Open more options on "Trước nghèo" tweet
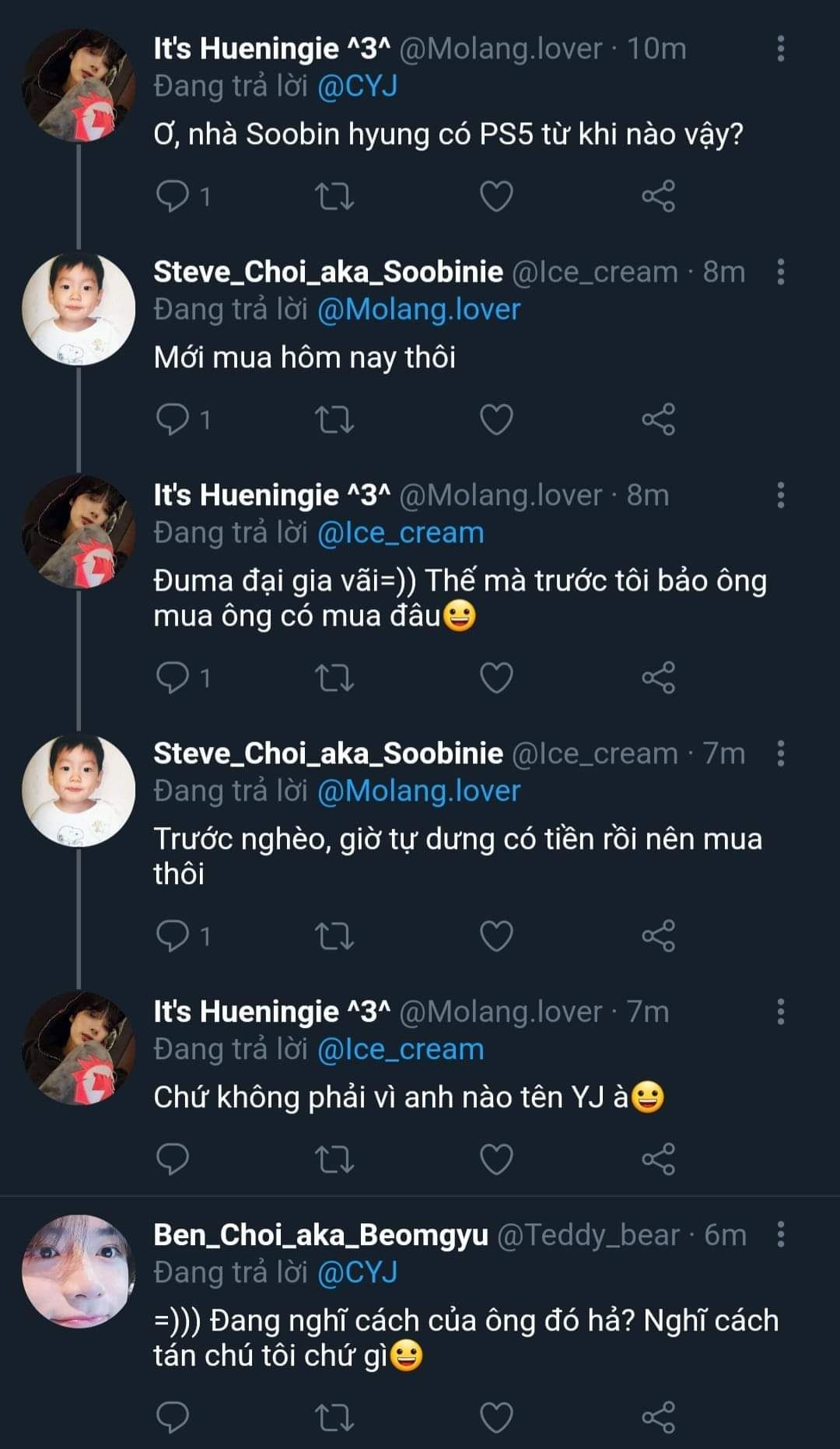840x1449 pixels. tap(780, 753)
